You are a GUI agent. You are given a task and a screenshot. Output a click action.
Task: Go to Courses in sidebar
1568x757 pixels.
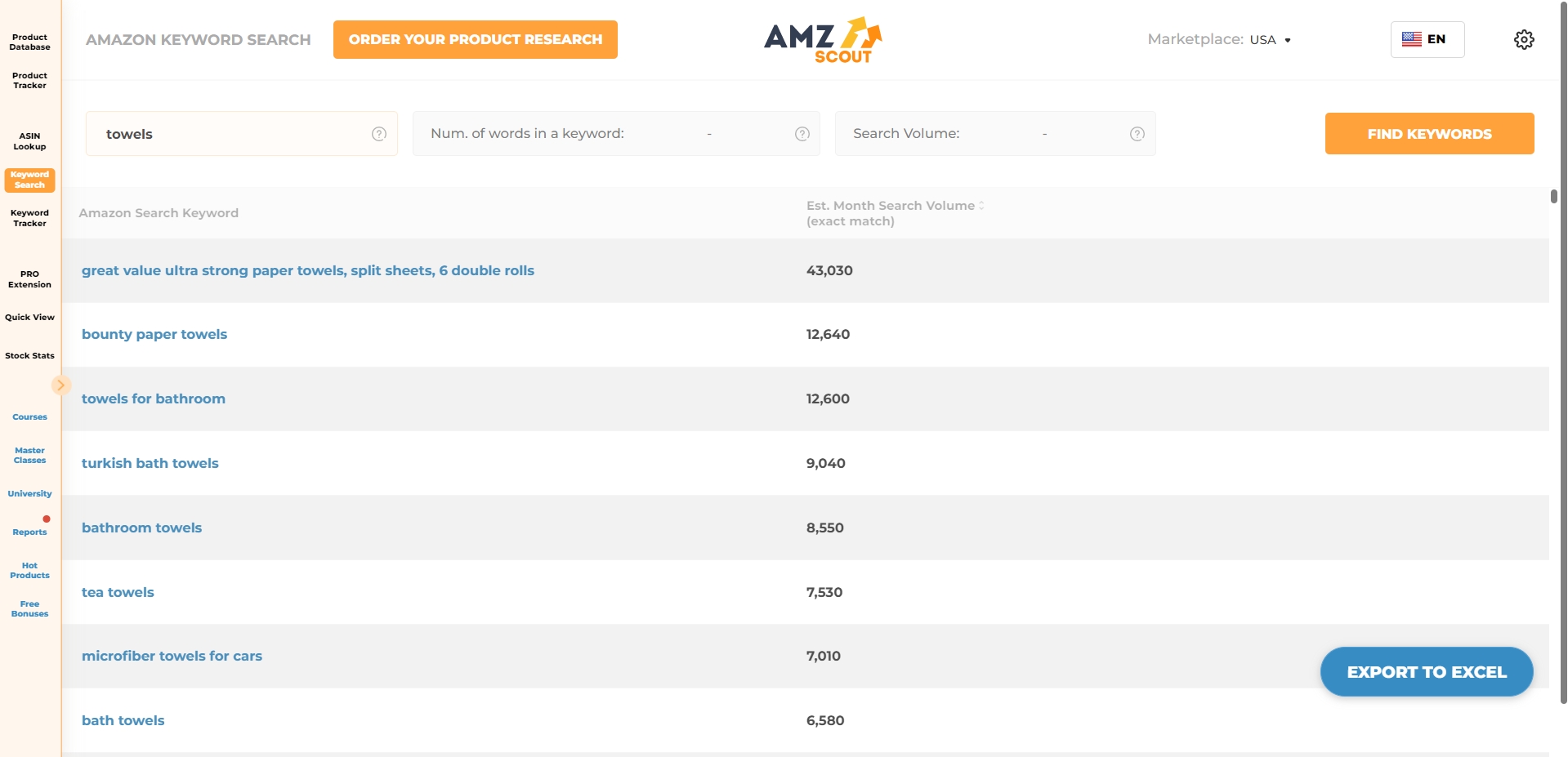pos(29,417)
